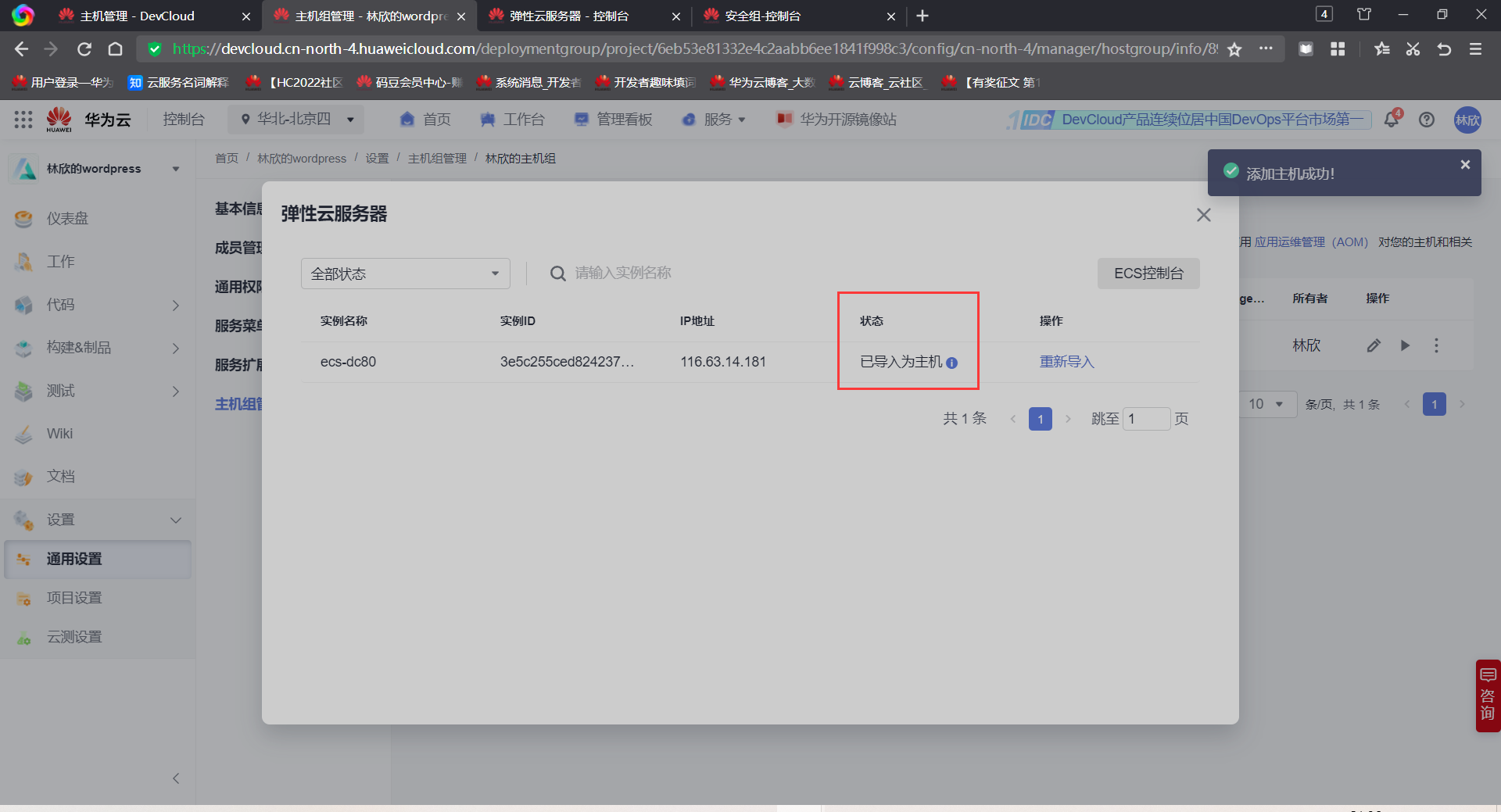This screenshot has width=1501, height=812.
Task: Click the 应用运维管理 (AOM) link
Action: 1311,242
